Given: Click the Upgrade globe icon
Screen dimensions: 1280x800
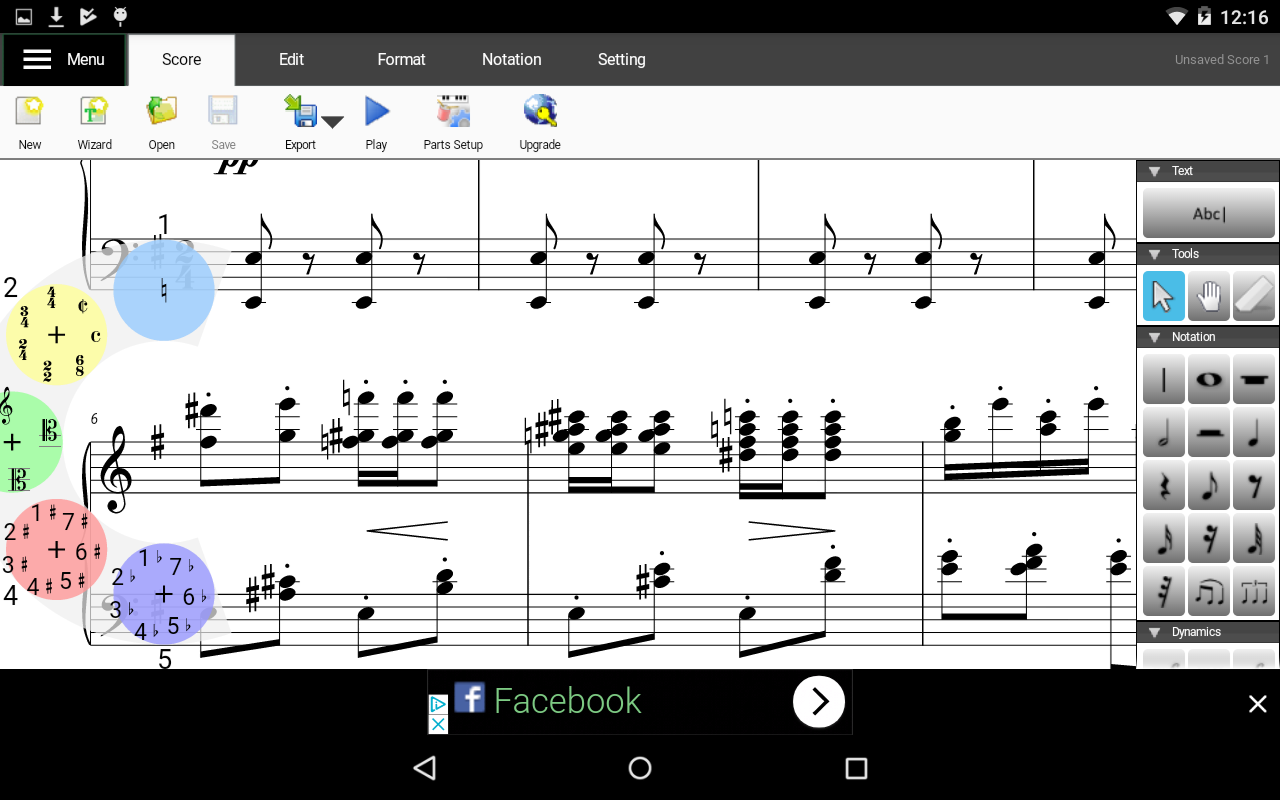Looking at the screenshot, I should 539,111.
